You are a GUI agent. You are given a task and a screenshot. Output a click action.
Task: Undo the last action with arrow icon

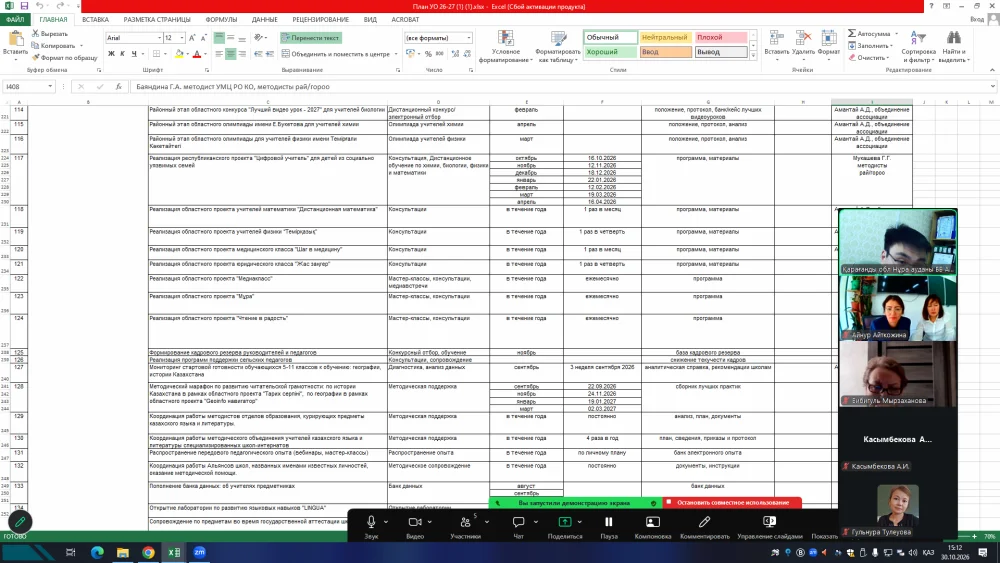pyautogui.click(x=39, y=6)
